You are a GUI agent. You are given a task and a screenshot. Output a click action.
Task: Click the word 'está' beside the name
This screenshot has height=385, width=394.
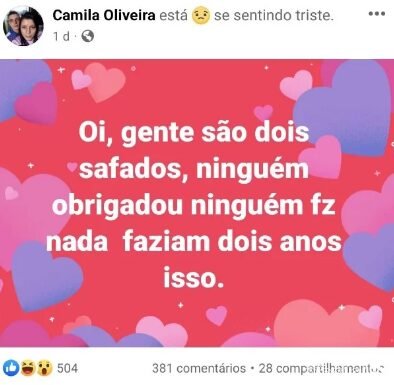(x=174, y=15)
